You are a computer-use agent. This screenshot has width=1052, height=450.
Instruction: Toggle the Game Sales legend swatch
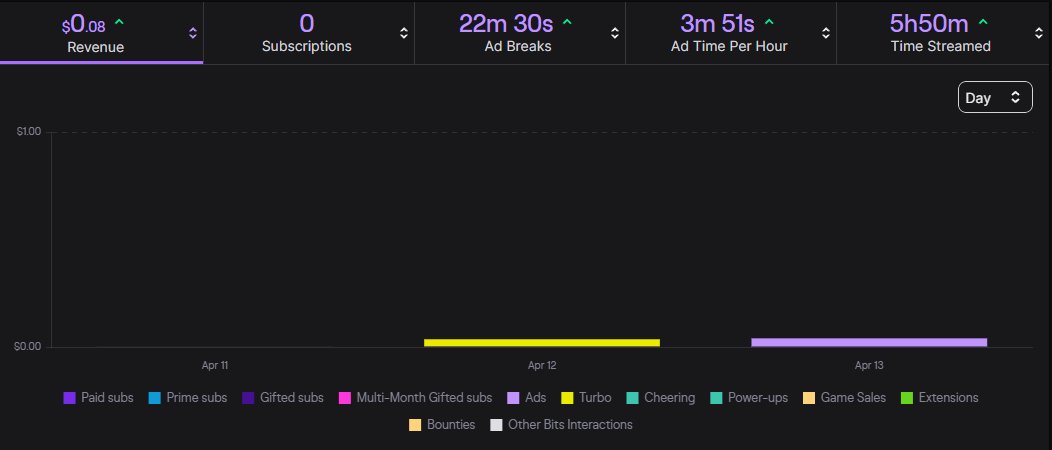point(809,398)
